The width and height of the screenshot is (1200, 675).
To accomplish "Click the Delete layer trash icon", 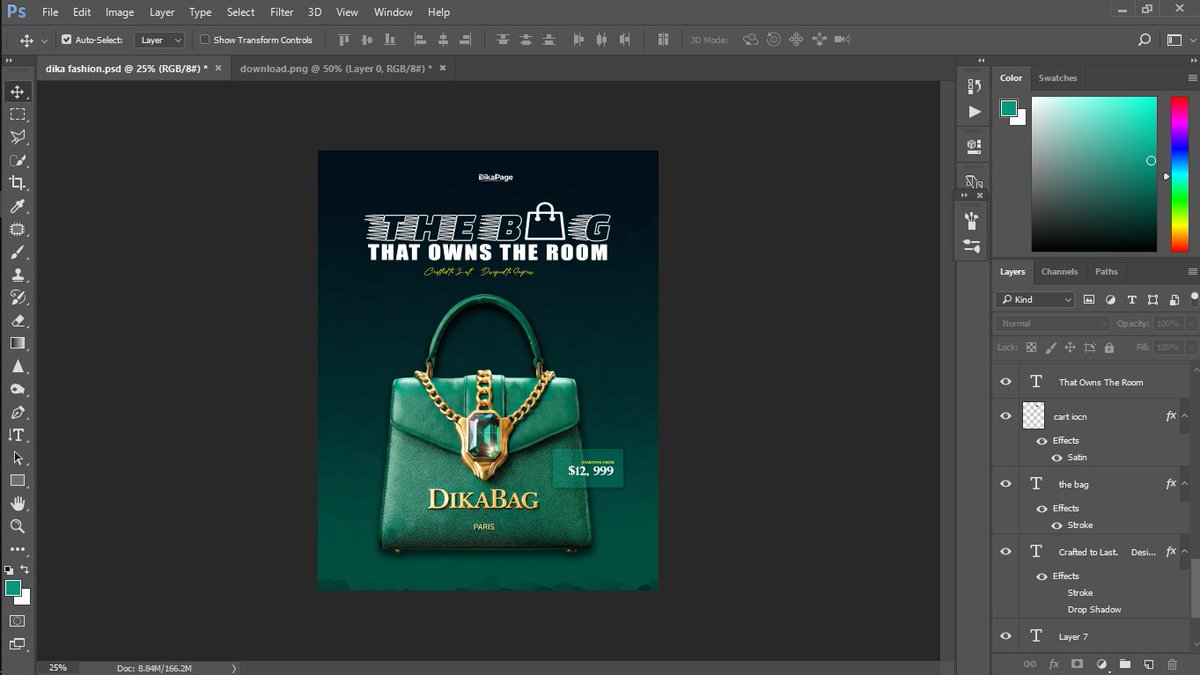I will point(1172,663).
